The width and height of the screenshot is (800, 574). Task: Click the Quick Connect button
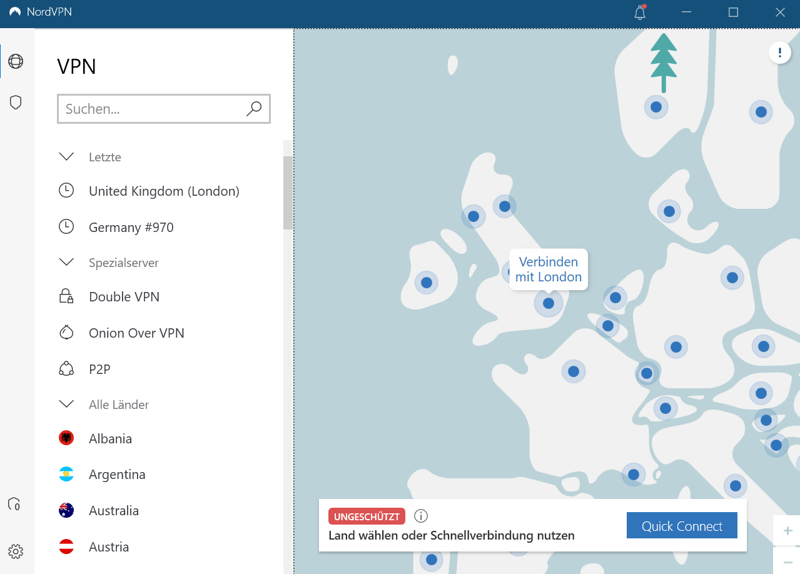click(681, 526)
